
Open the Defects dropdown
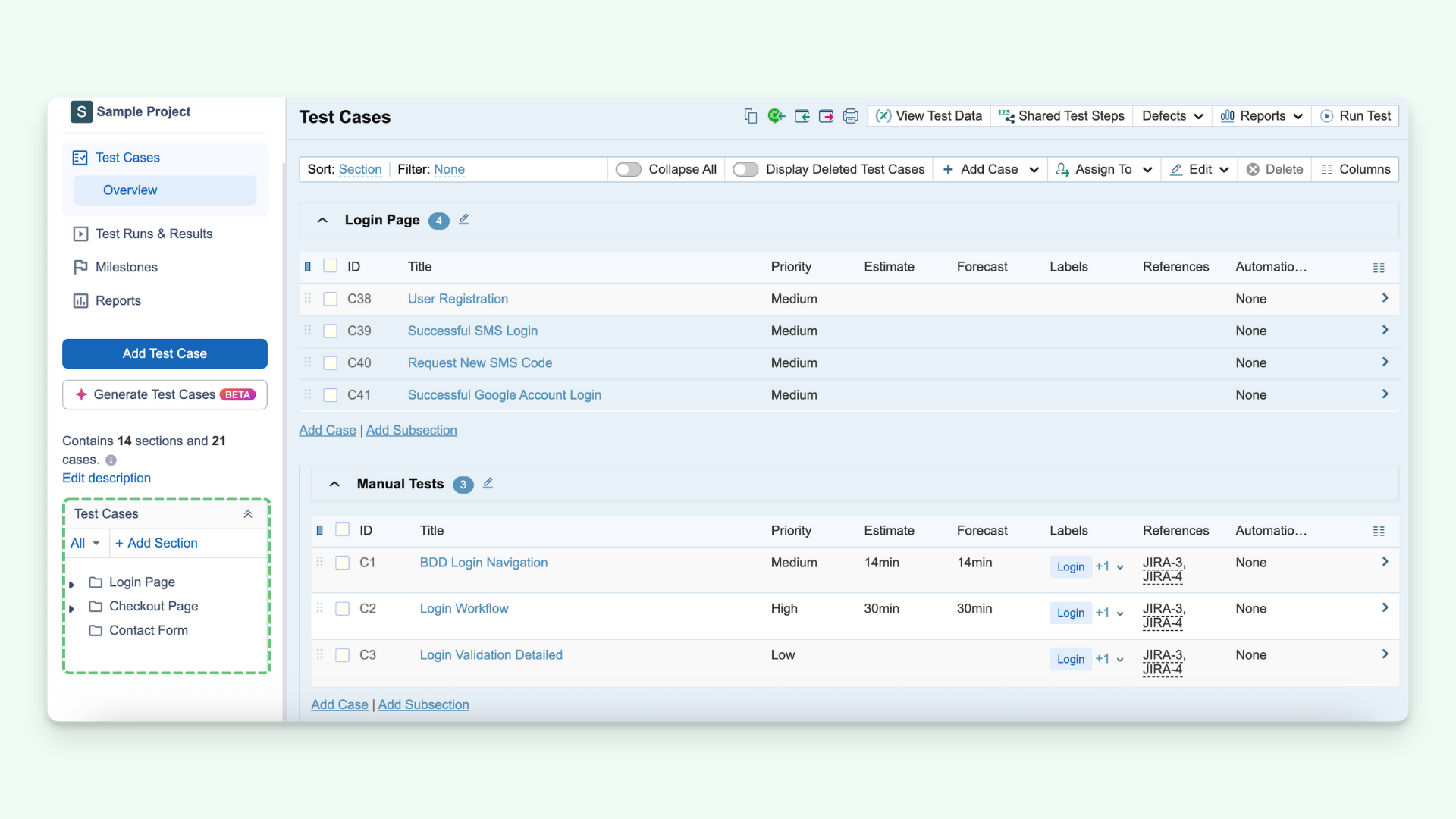pos(1172,116)
